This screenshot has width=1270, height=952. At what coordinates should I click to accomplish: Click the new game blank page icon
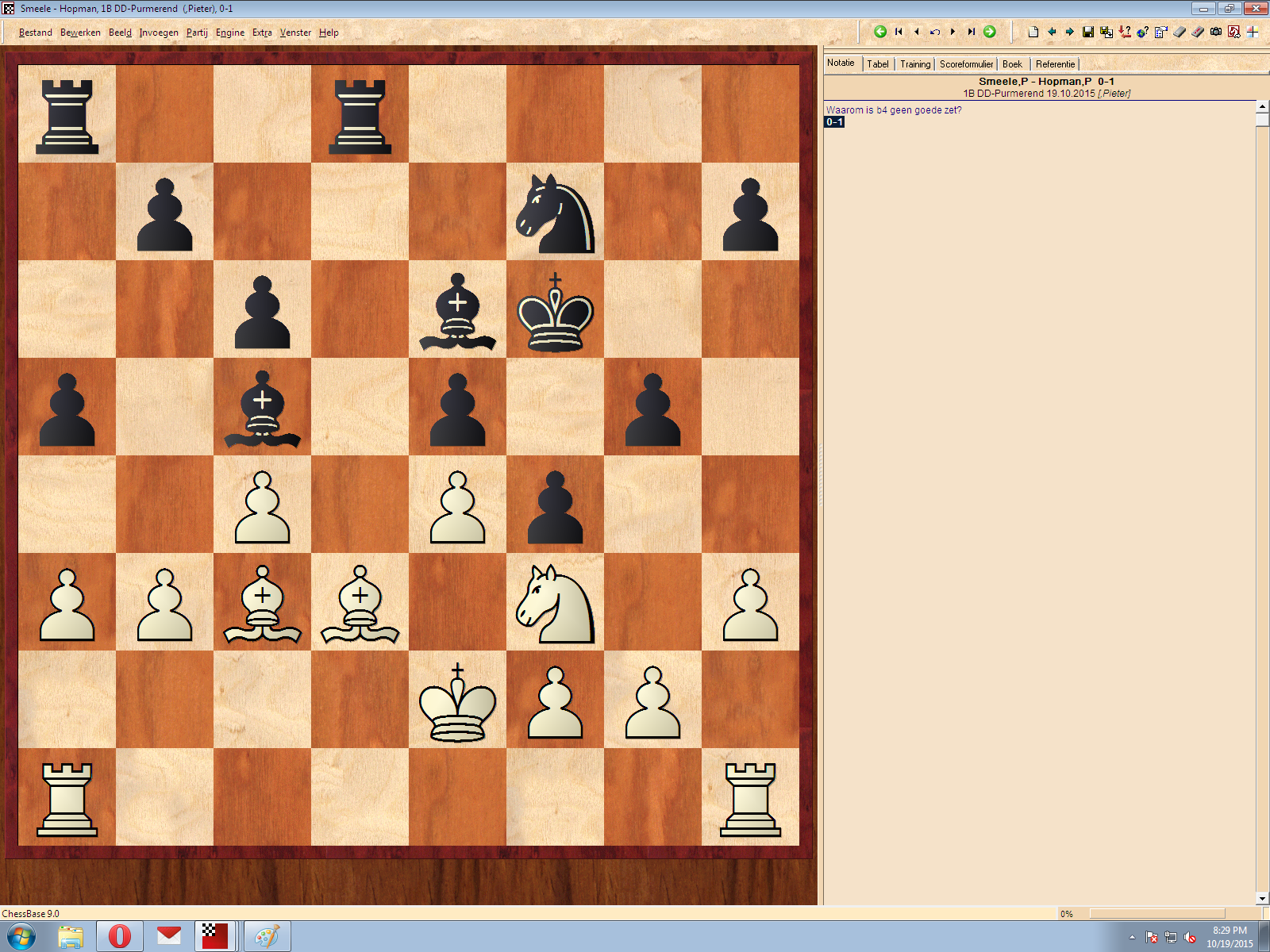(1033, 32)
